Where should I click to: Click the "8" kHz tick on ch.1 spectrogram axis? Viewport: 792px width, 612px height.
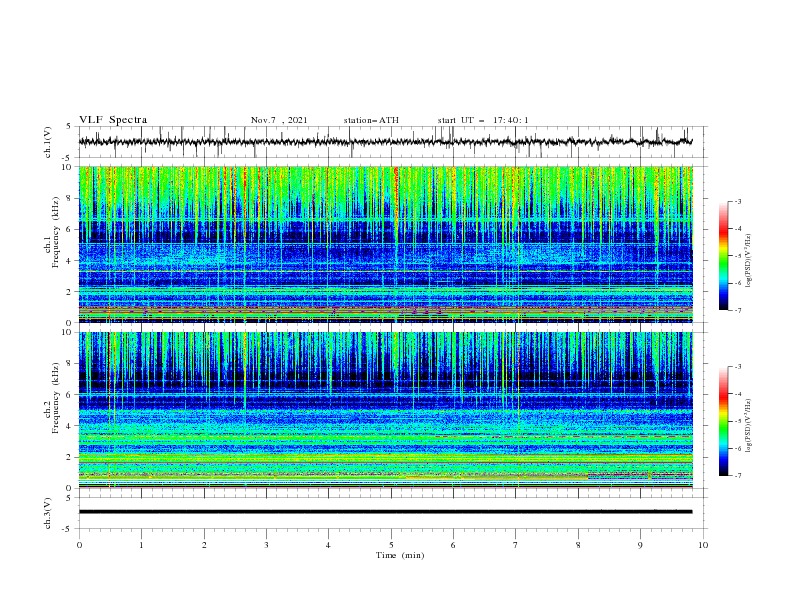point(71,198)
